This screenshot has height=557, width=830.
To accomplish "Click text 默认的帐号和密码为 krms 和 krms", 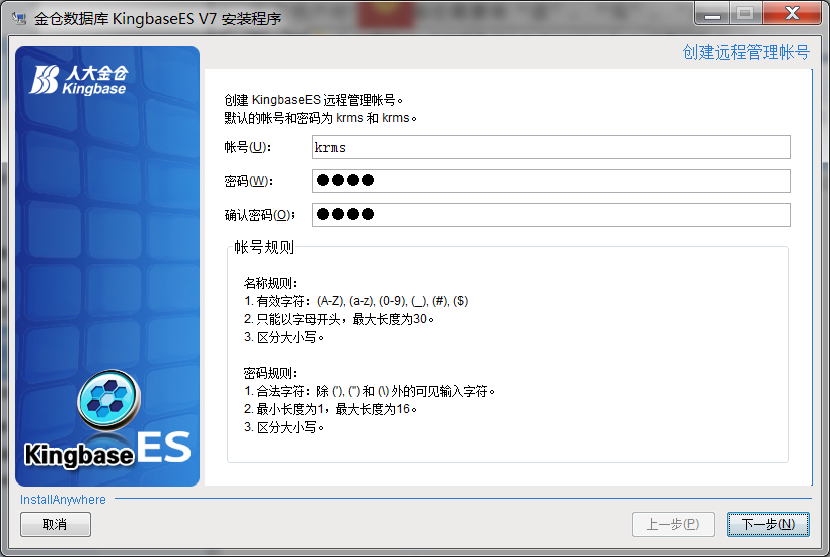I will [320, 118].
